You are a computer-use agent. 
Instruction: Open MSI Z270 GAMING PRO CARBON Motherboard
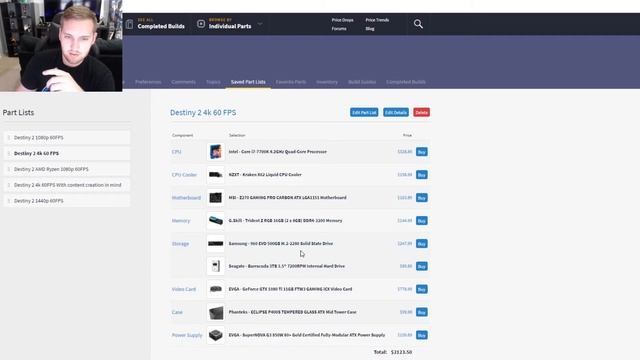287,197
